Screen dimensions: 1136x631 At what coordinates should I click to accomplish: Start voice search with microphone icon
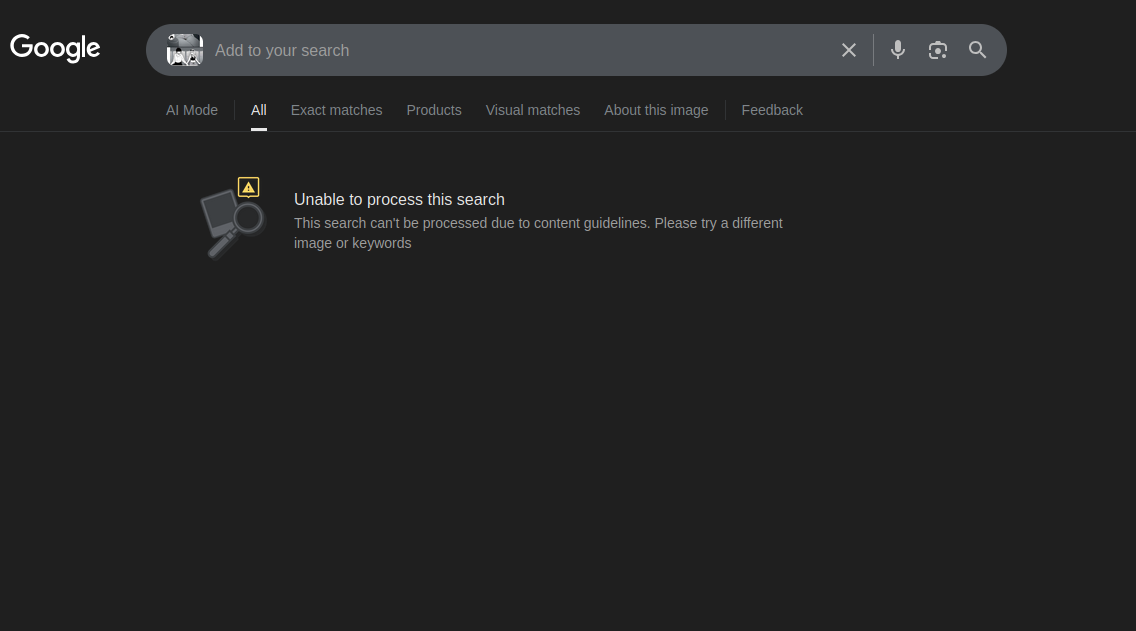(x=898, y=50)
